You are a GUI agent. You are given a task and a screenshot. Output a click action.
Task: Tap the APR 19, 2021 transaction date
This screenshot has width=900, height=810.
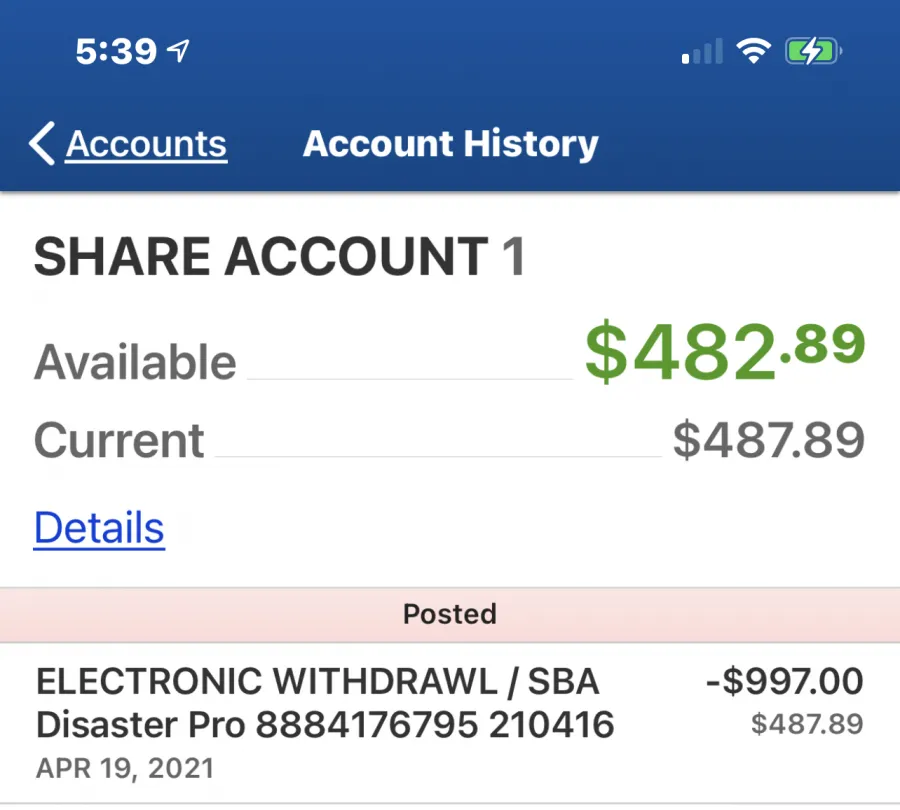pos(125,768)
